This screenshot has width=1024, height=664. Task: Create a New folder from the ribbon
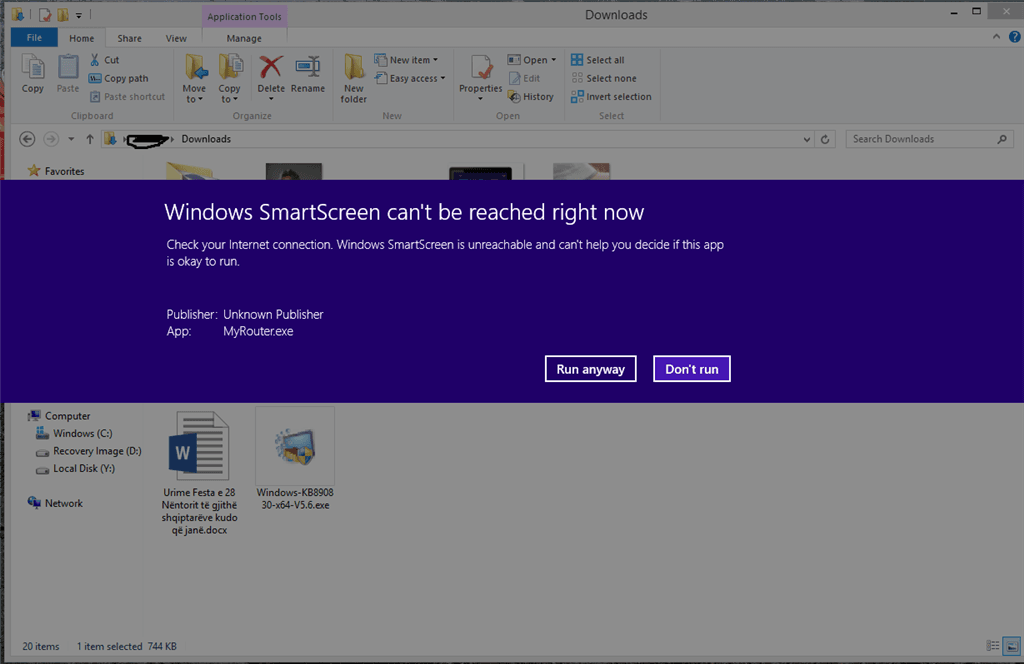coord(353,78)
